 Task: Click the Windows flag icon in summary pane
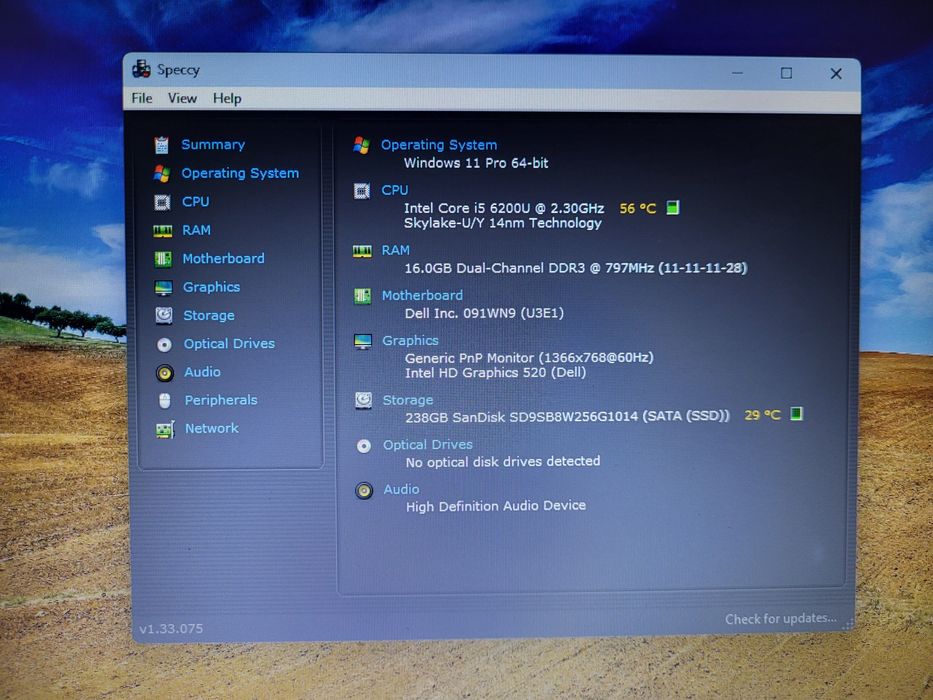361,145
